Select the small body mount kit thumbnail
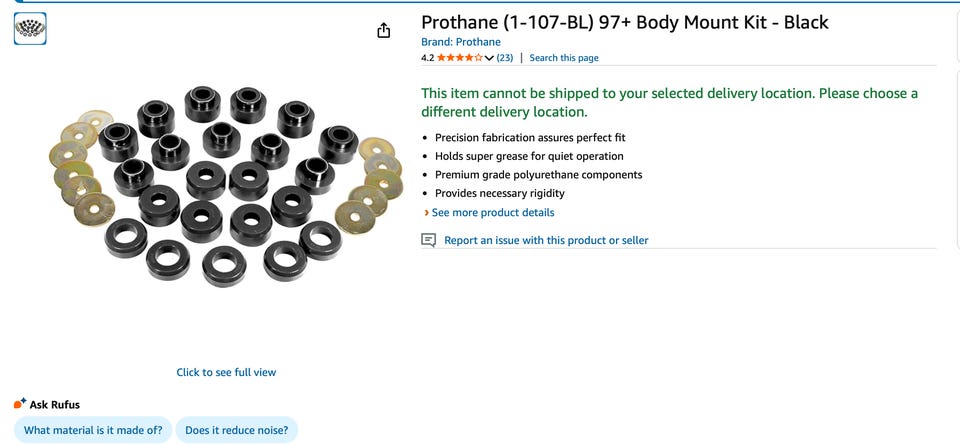The image size is (960, 444). pyautogui.click(x=30, y=29)
